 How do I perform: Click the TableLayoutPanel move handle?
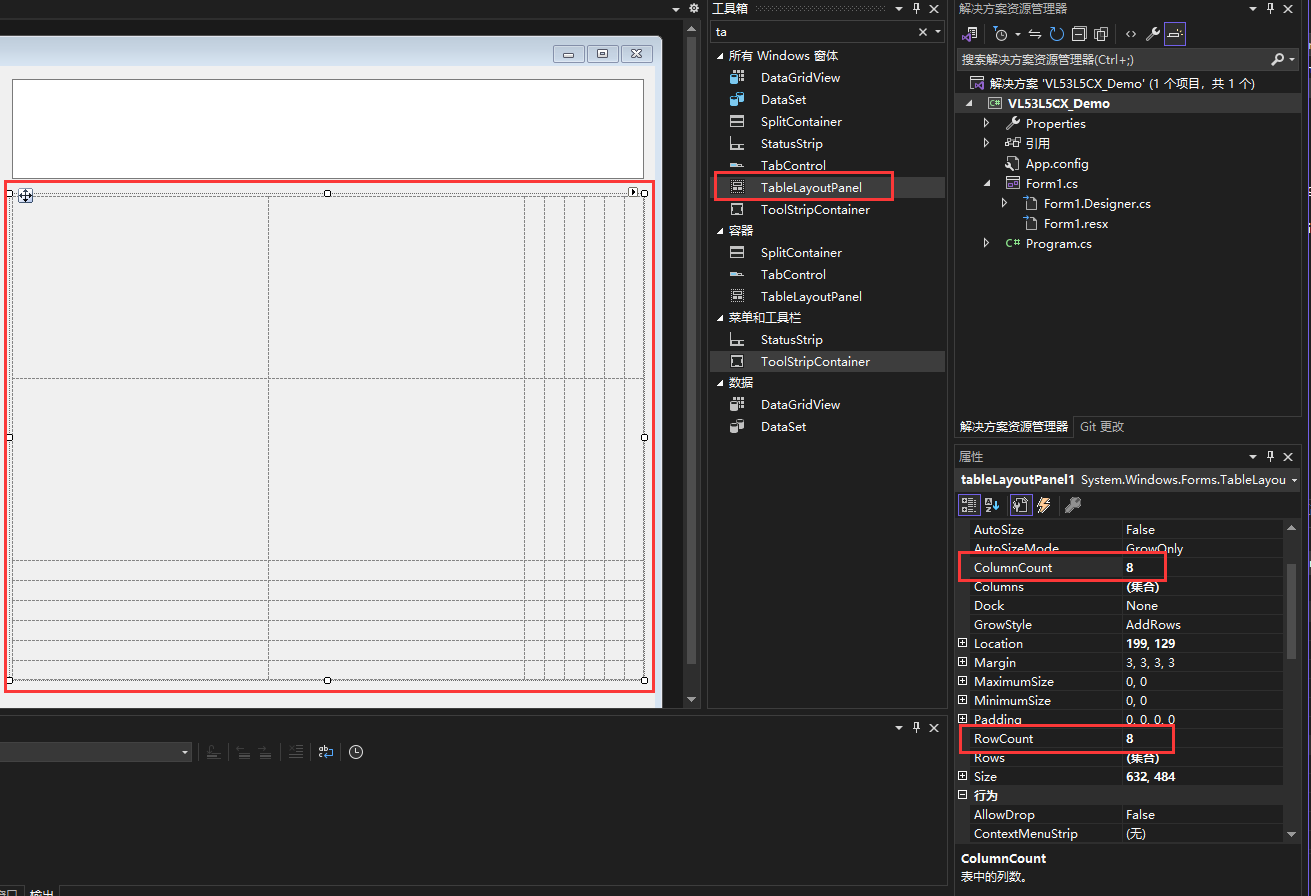[x=26, y=195]
